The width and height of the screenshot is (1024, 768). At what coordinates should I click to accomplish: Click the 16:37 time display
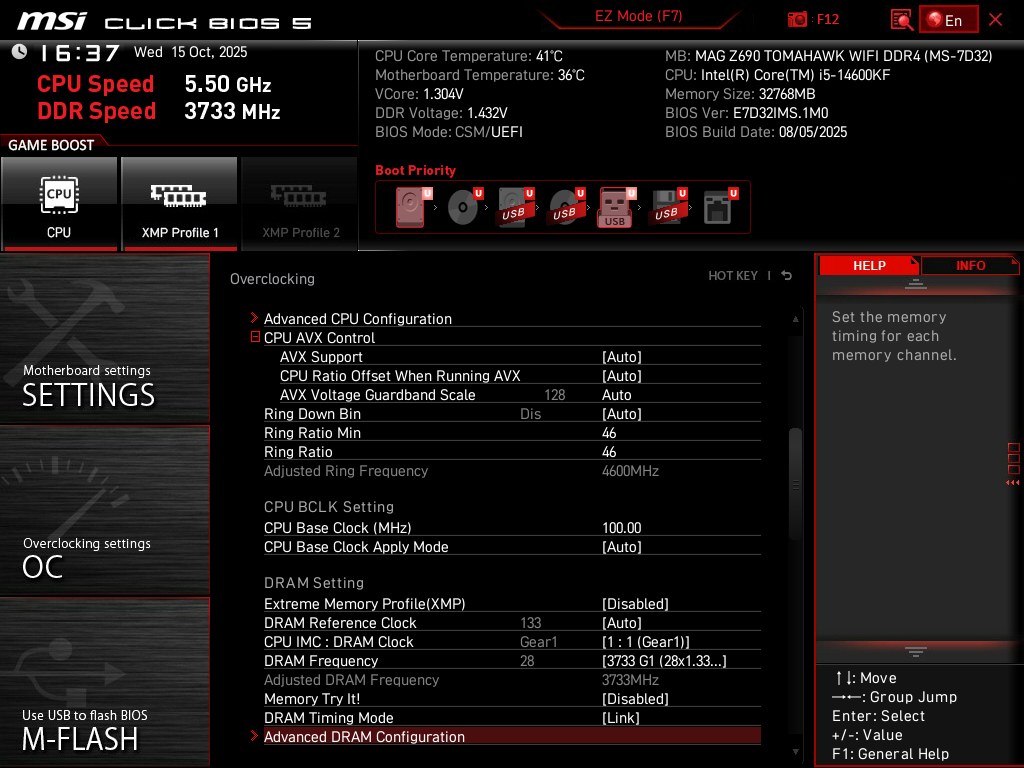[x=78, y=52]
